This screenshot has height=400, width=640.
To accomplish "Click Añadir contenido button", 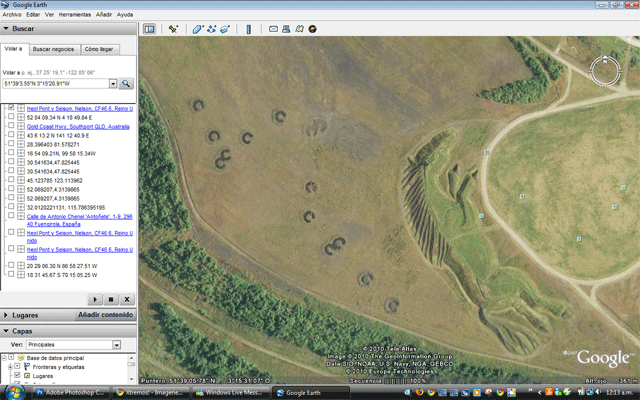I will click(x=105, y=315).
